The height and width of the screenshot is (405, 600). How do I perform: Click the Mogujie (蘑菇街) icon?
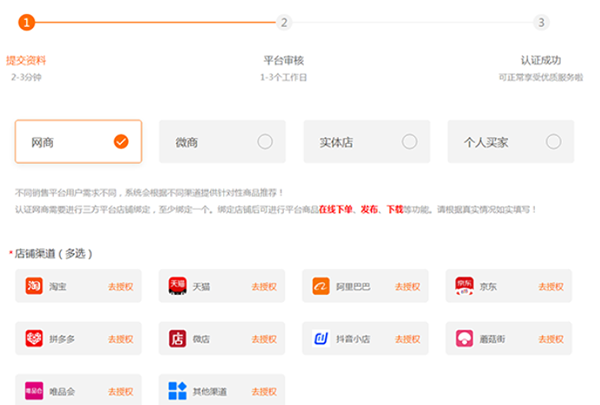[465, 338]
